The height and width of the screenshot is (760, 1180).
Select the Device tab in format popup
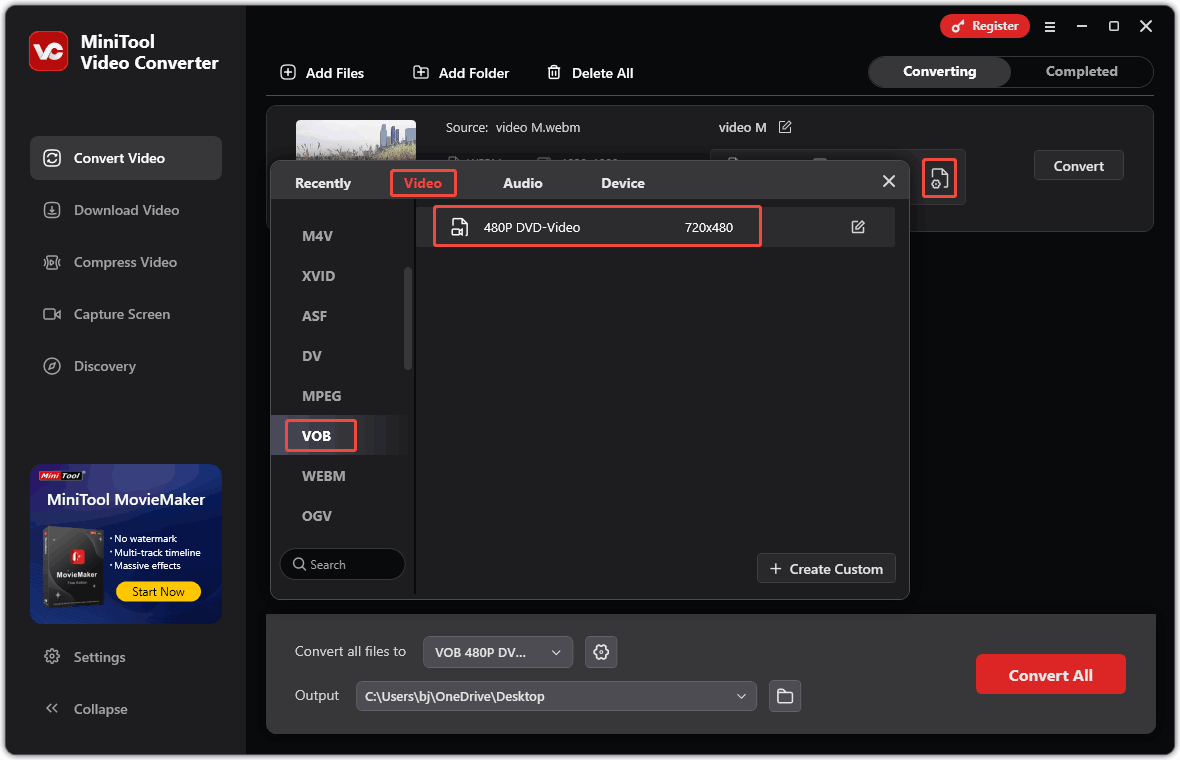622,183
